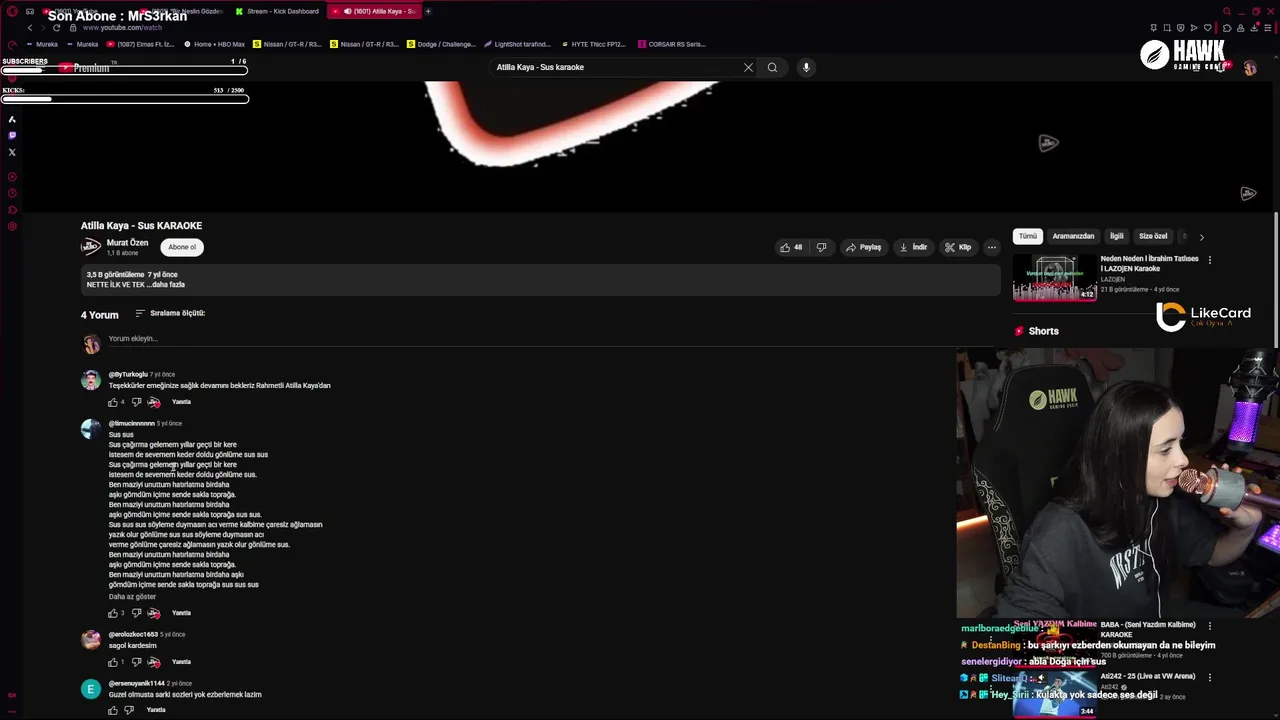Open the Paylaş share dialog
Image resolution: width=1280 pixels, height=720 pixels.
(864, 247)
